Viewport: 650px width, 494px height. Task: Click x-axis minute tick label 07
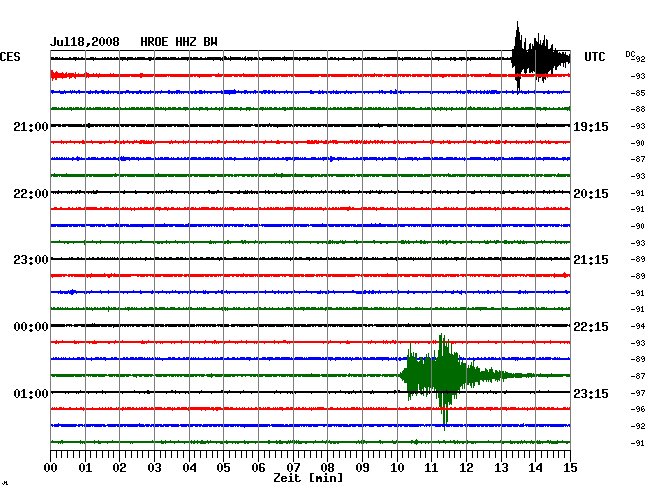click(x=293, y=468)
